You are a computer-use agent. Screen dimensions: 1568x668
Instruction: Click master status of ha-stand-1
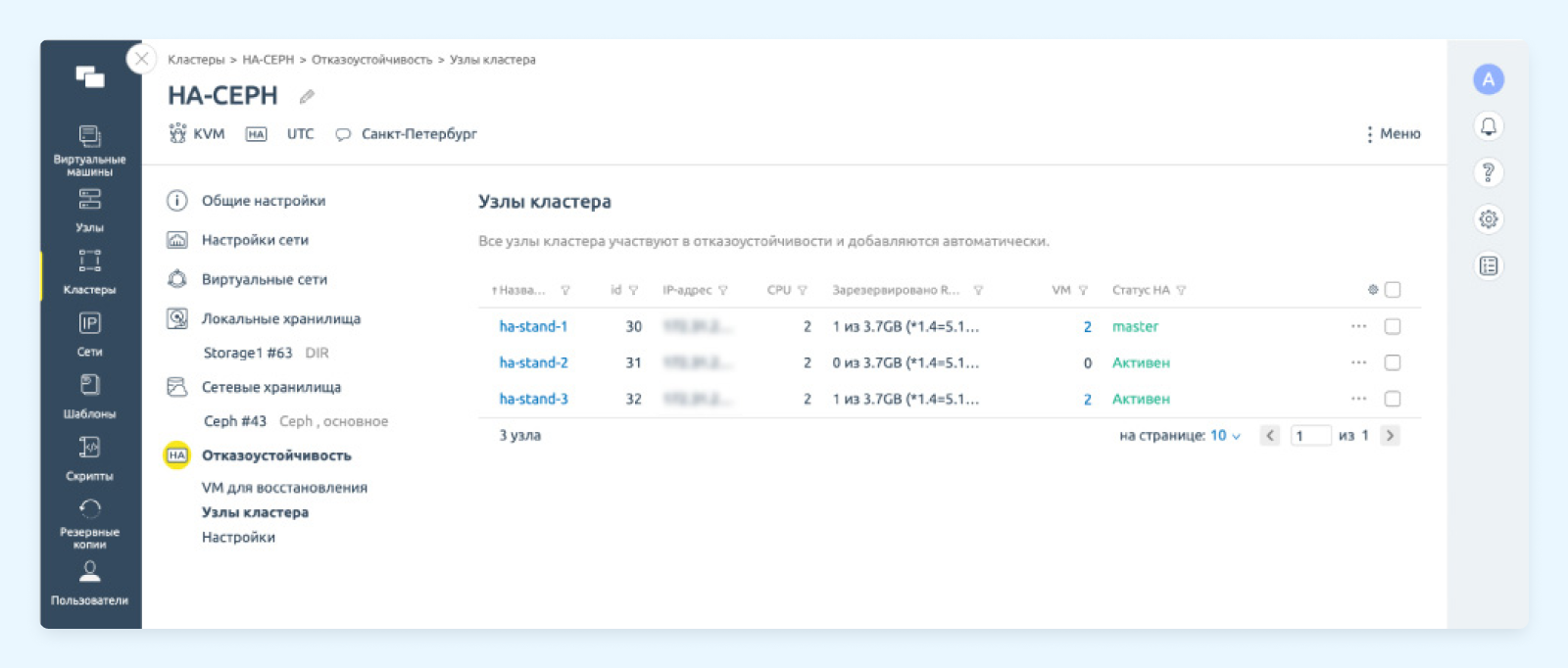point(1135,326)
